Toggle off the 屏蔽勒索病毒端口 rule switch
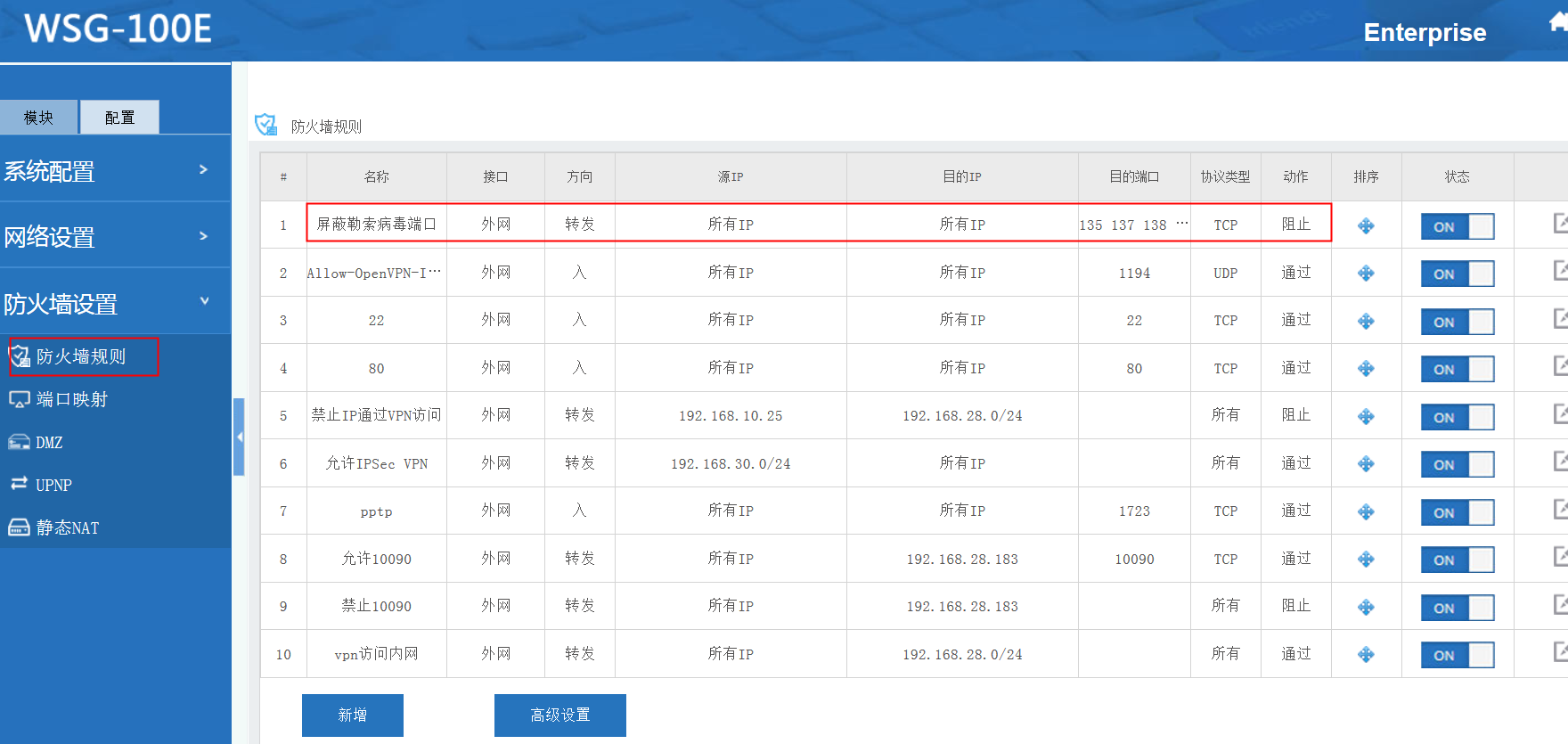Image resolution: width=1568 pixels, height=744 pixels. [1457, 226]
